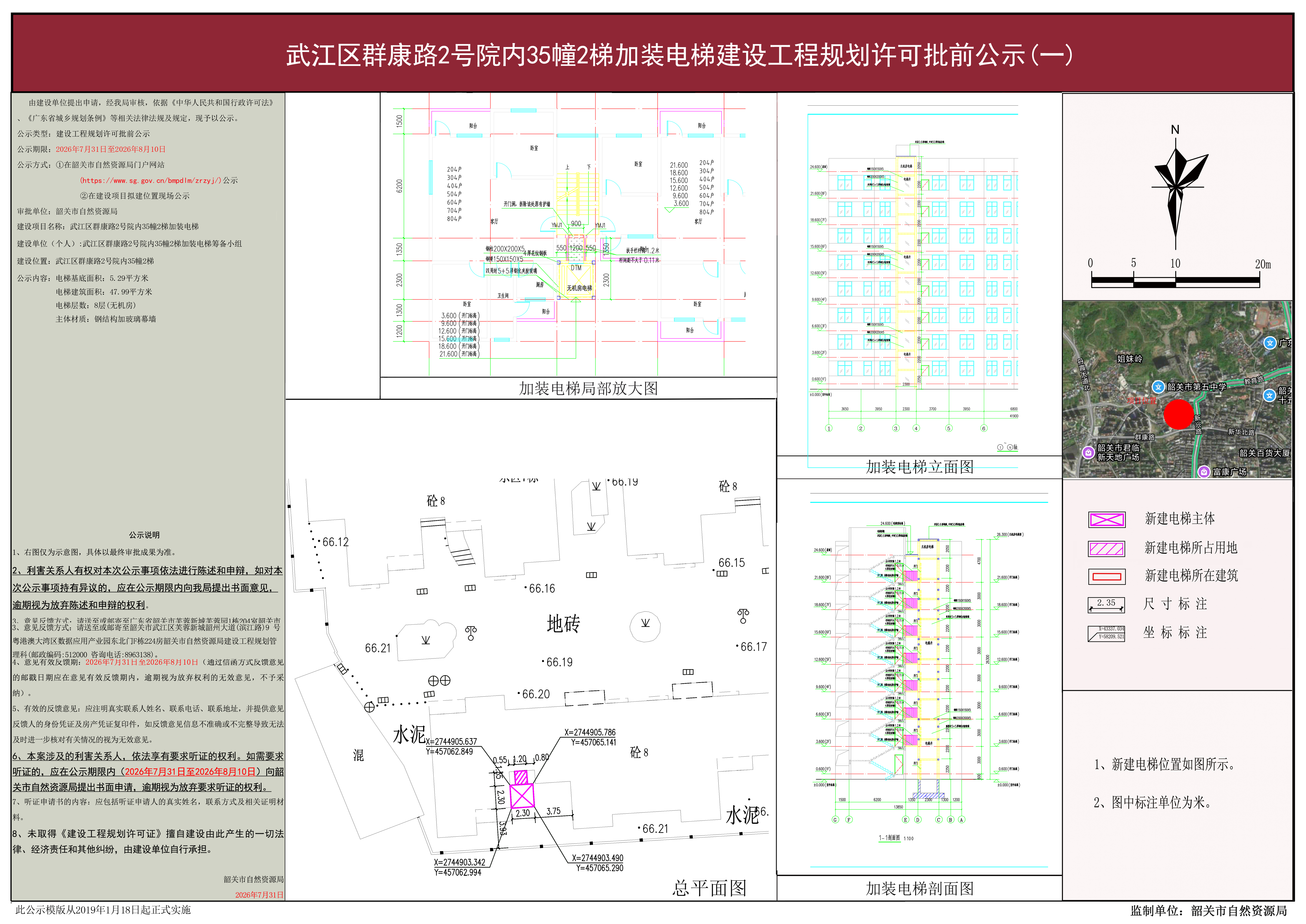Click the 2.35 dimension legend symbol for 尺寸标注
1306x924 pixels.
pos(1106,605)
